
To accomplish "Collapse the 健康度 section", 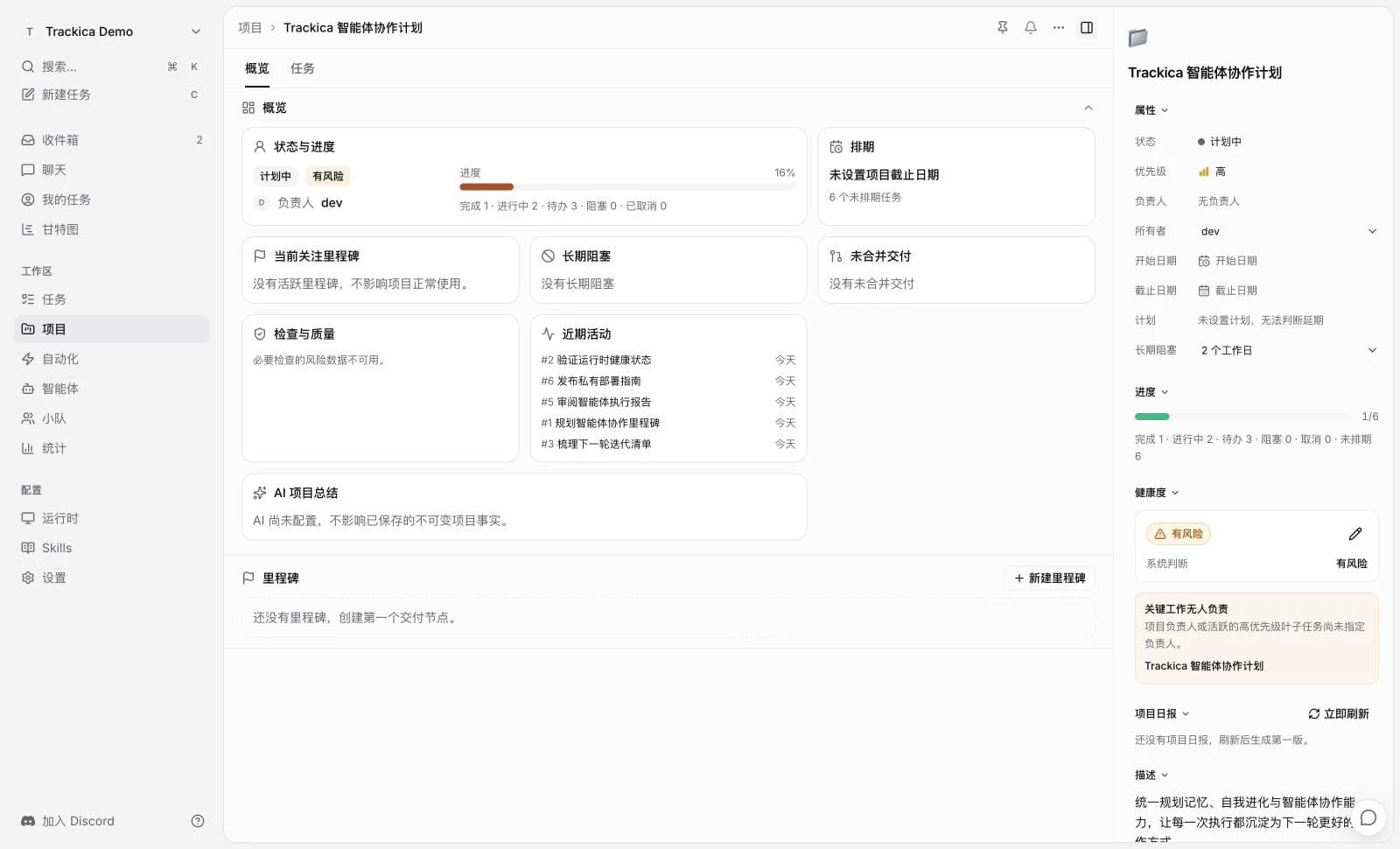I will pos(1157,493).
